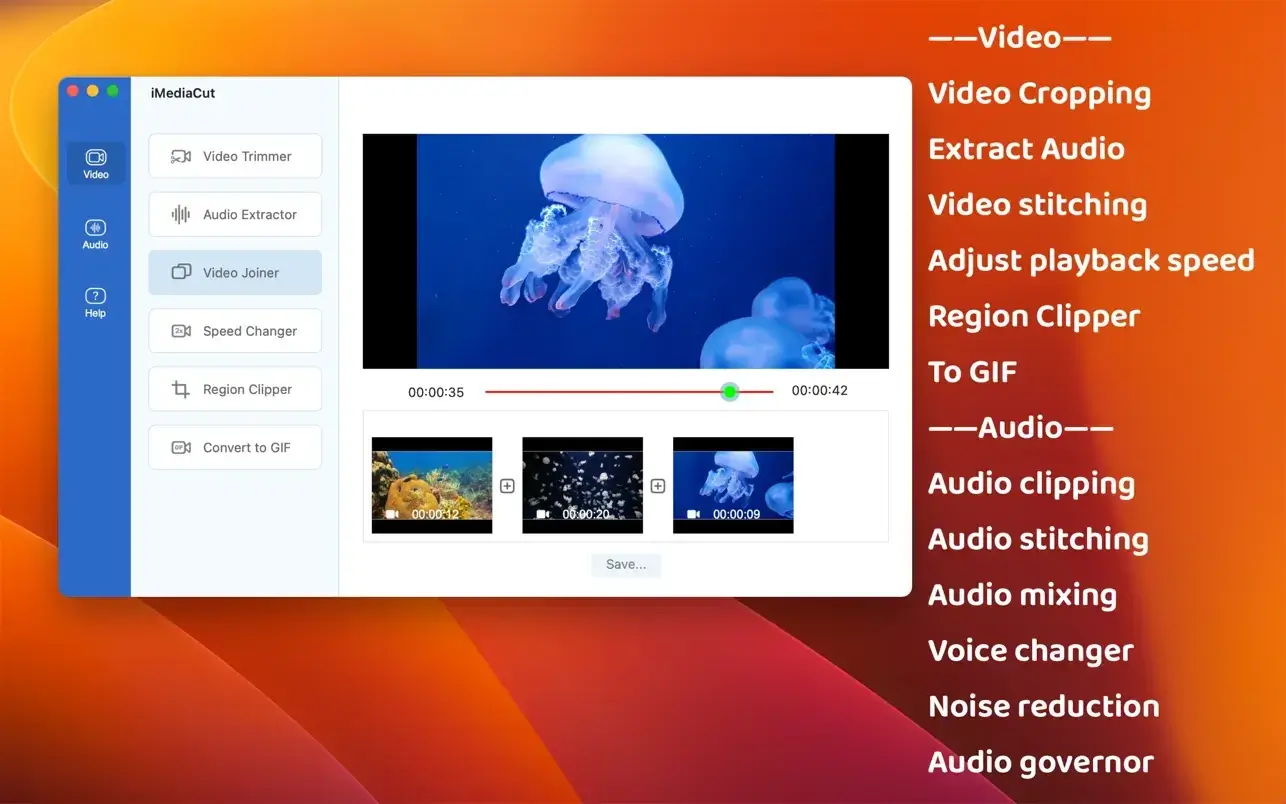Click the green playback slider handle
The height and width of the screenshot is (804, 1286).
730,392
